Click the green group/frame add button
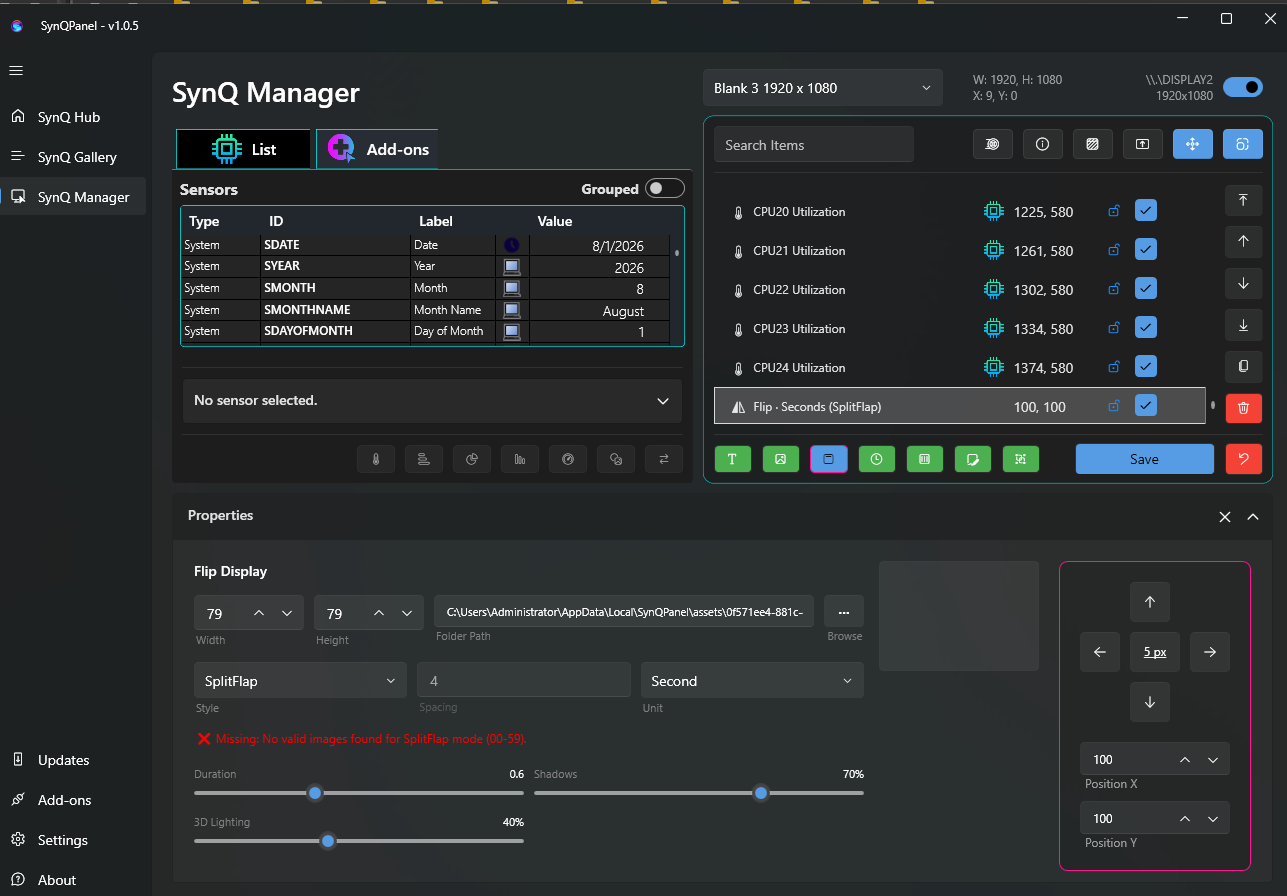Image resolution: width=1287 pixels, height=896 pixels. pyautogui.click(x=1021, y=459)
